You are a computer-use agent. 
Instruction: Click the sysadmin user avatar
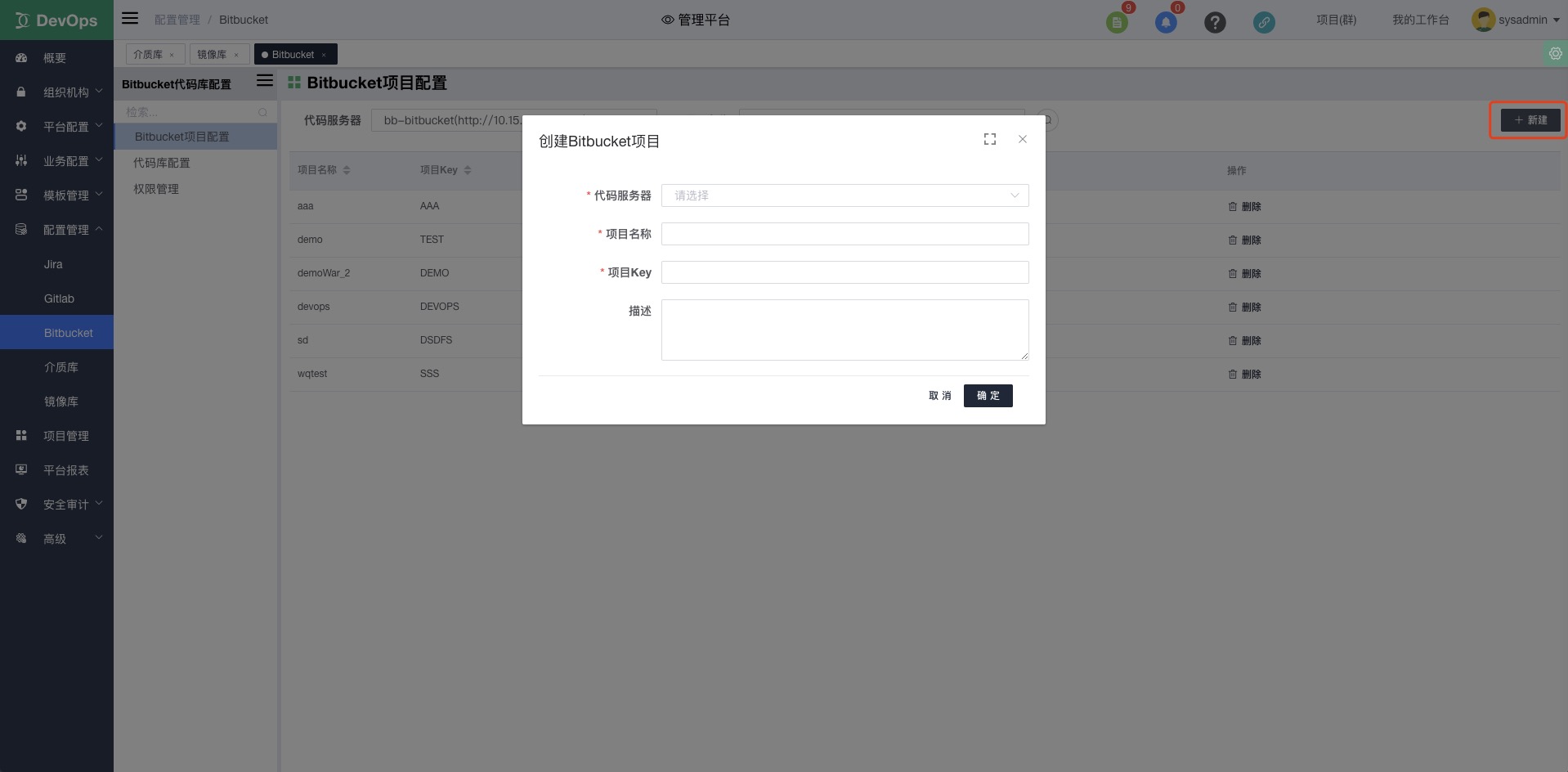[x=1483, y=20]
